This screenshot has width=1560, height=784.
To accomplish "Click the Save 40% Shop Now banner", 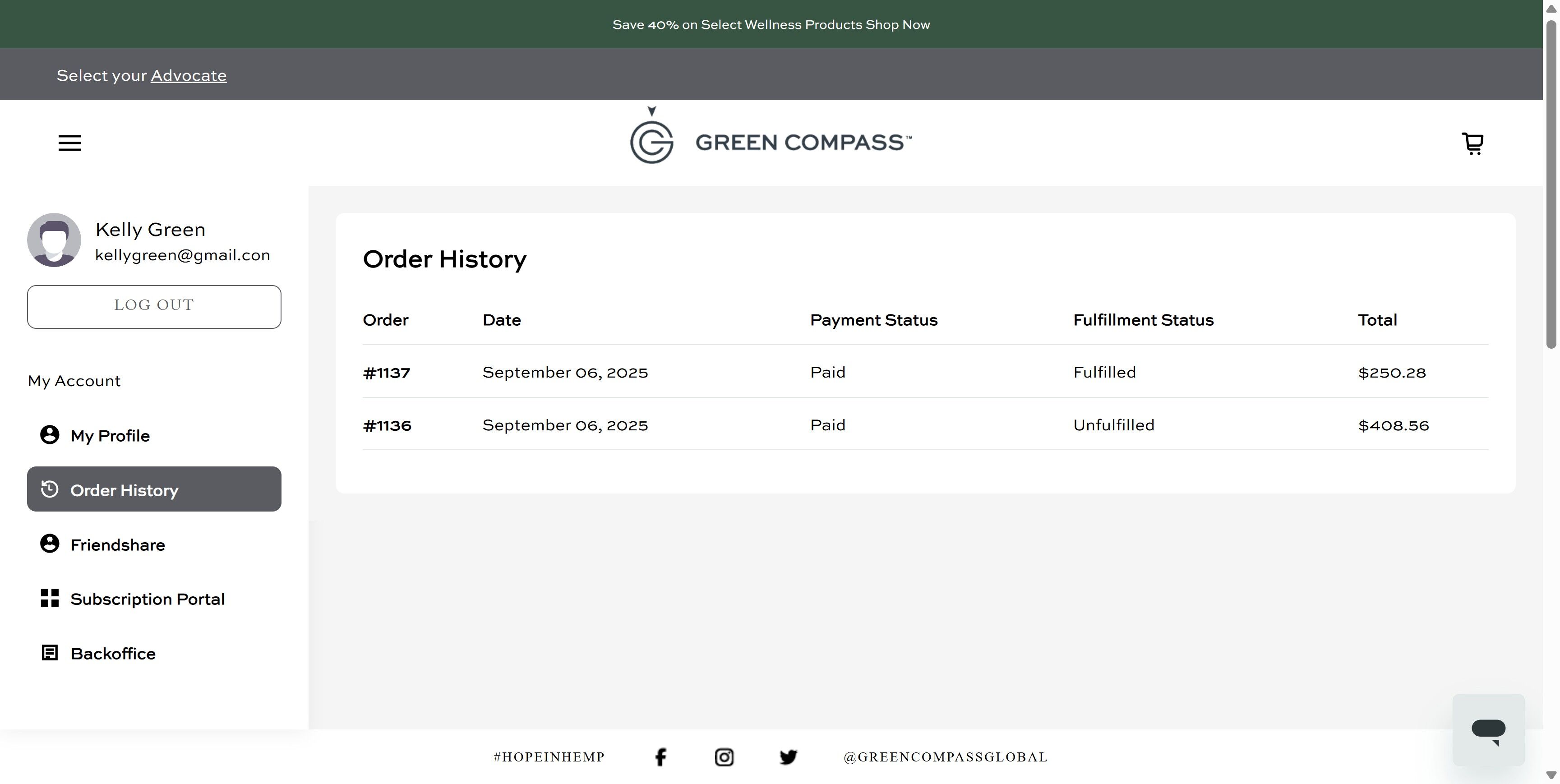I will [x=771, y=25].
